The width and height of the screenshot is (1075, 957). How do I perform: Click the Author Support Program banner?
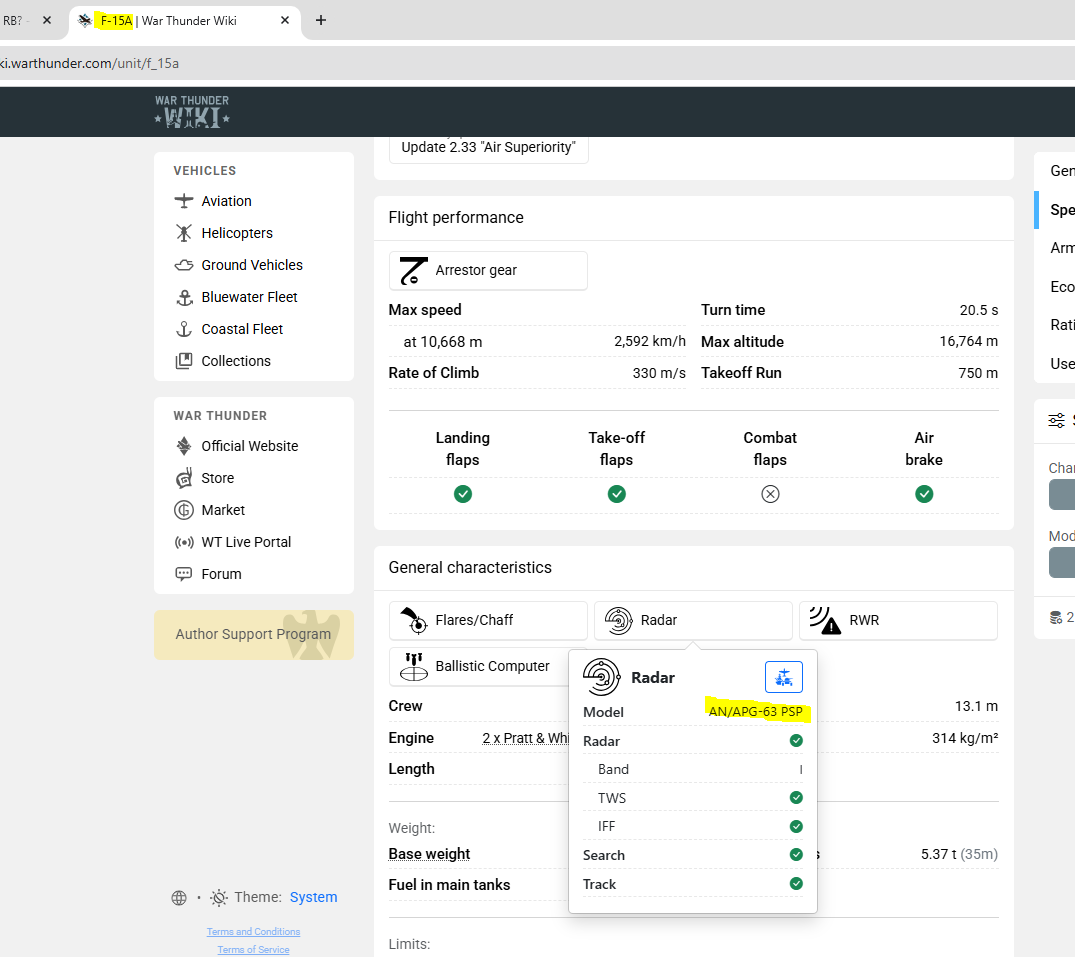pyautogui.click(x=254, y=635)
